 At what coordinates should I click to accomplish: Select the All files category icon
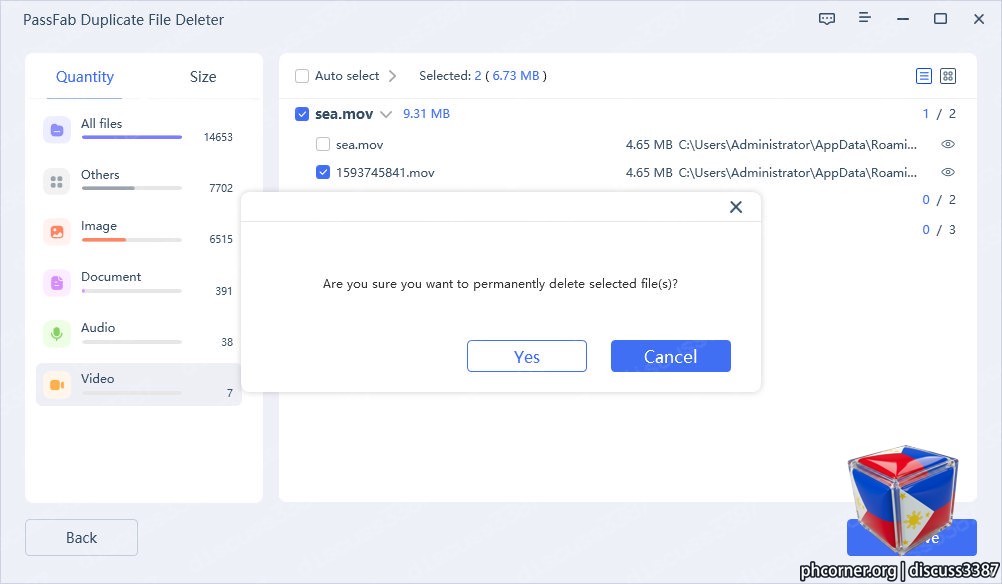pyautogui.click(x=57, y=130)
